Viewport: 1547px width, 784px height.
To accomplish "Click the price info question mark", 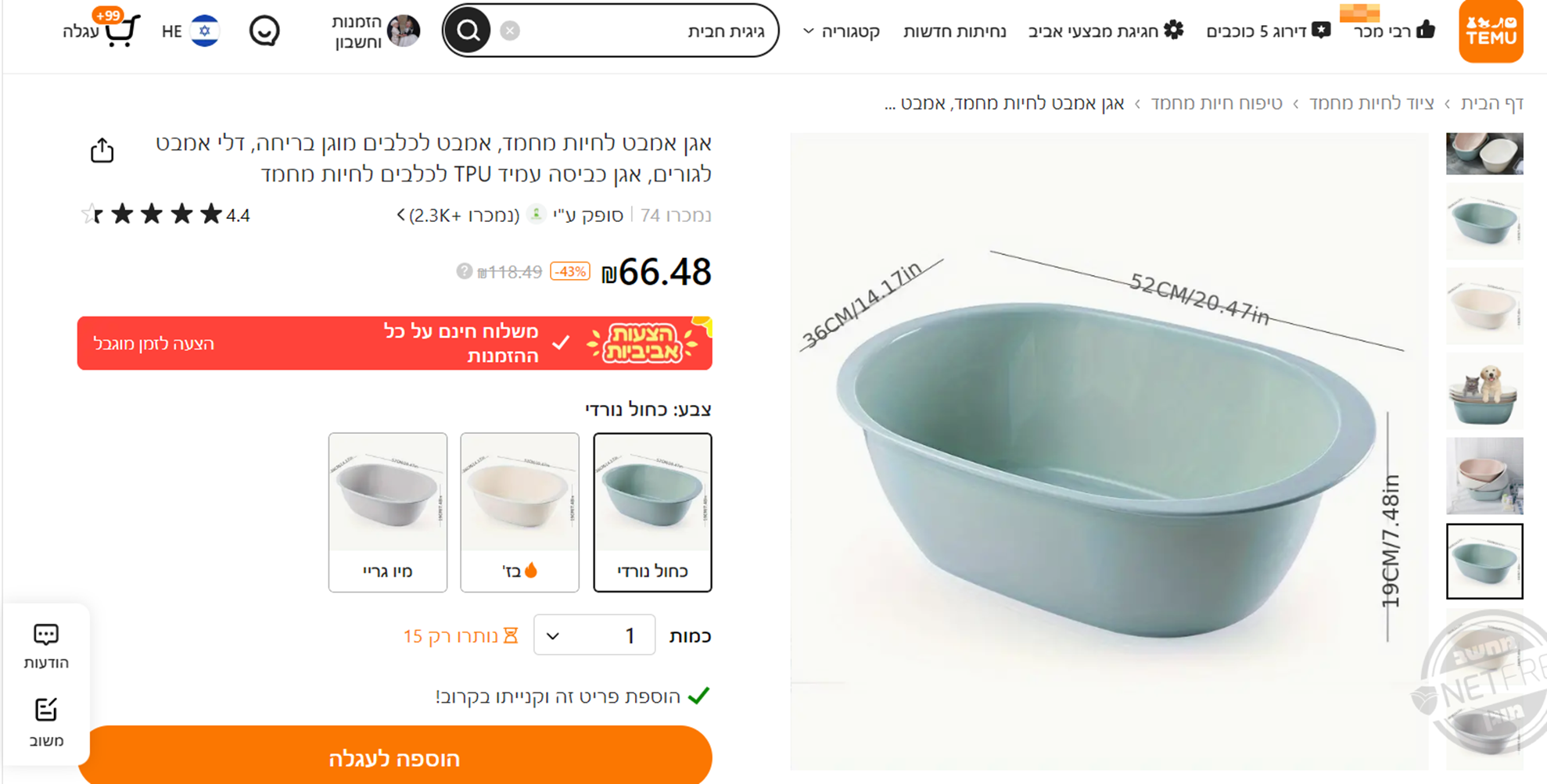I will pyautogui.click(x=464, y=271).
